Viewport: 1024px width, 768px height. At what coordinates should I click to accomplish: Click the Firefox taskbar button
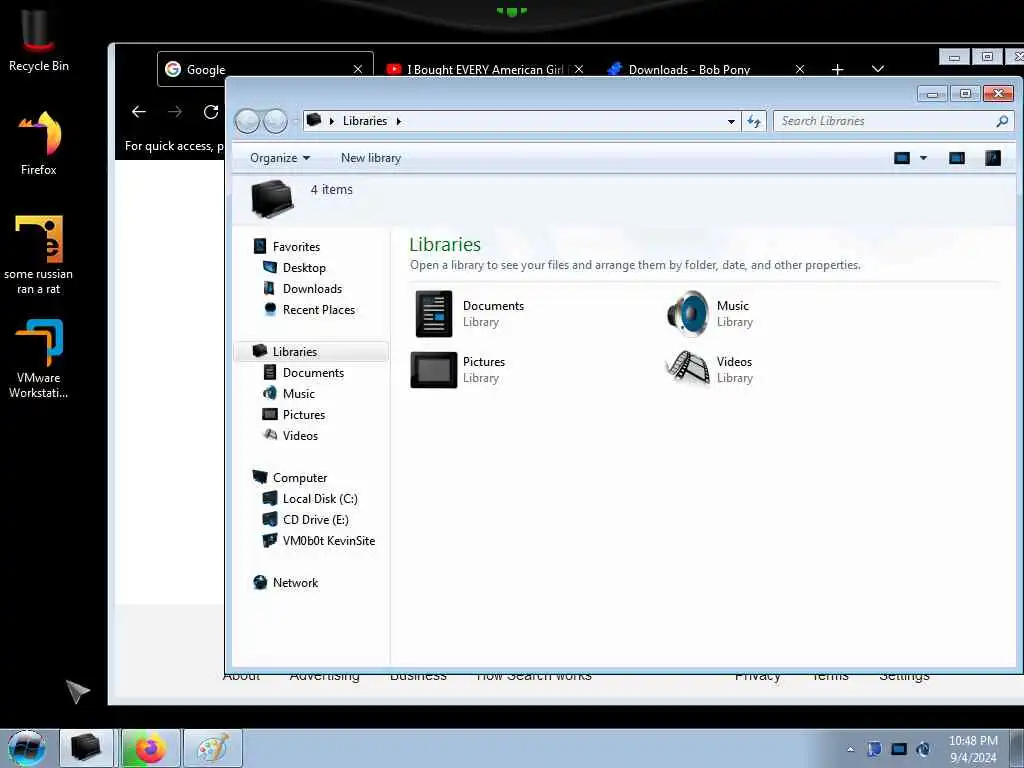click(150, 748)
